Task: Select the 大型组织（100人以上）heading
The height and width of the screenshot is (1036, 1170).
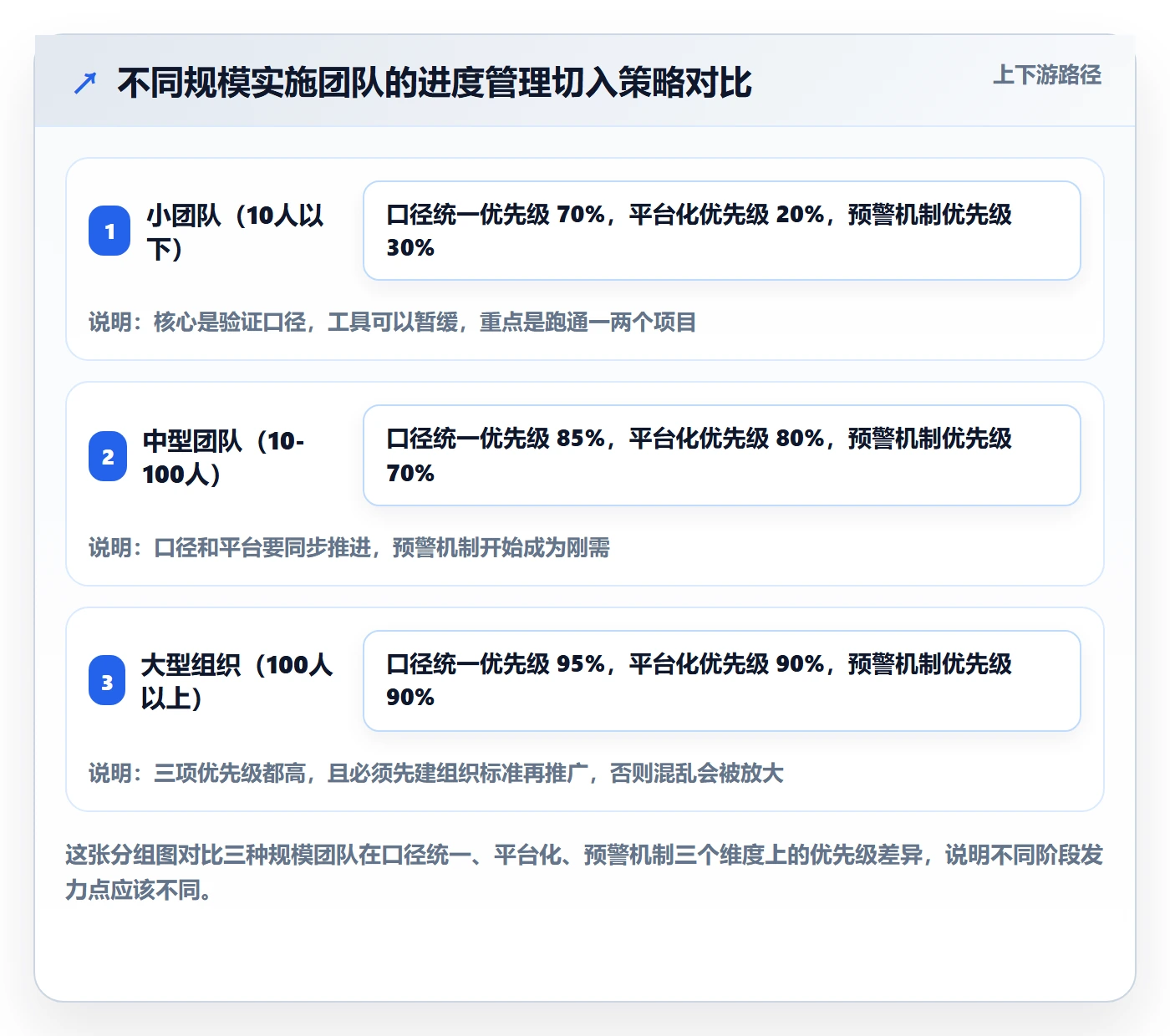Action: tap(237, 681)
